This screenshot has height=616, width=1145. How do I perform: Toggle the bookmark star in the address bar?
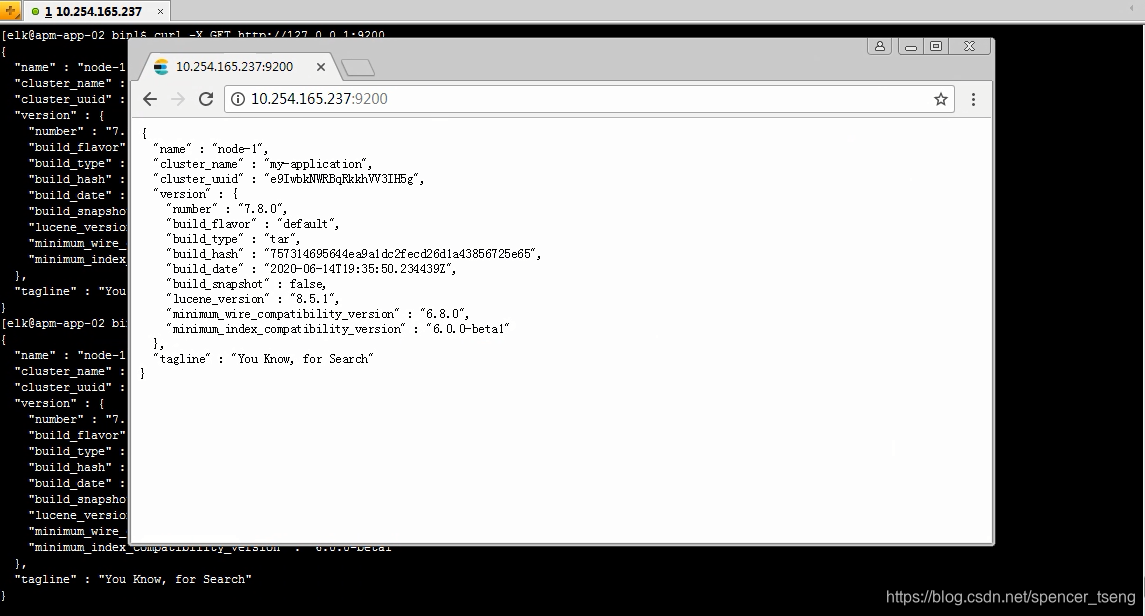940,99
